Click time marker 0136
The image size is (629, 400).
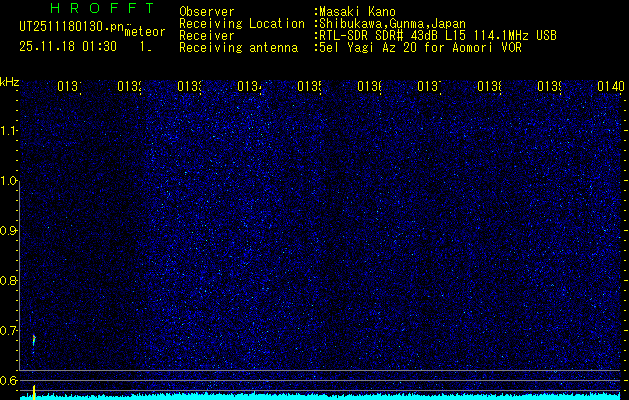[x=369, y=86]
